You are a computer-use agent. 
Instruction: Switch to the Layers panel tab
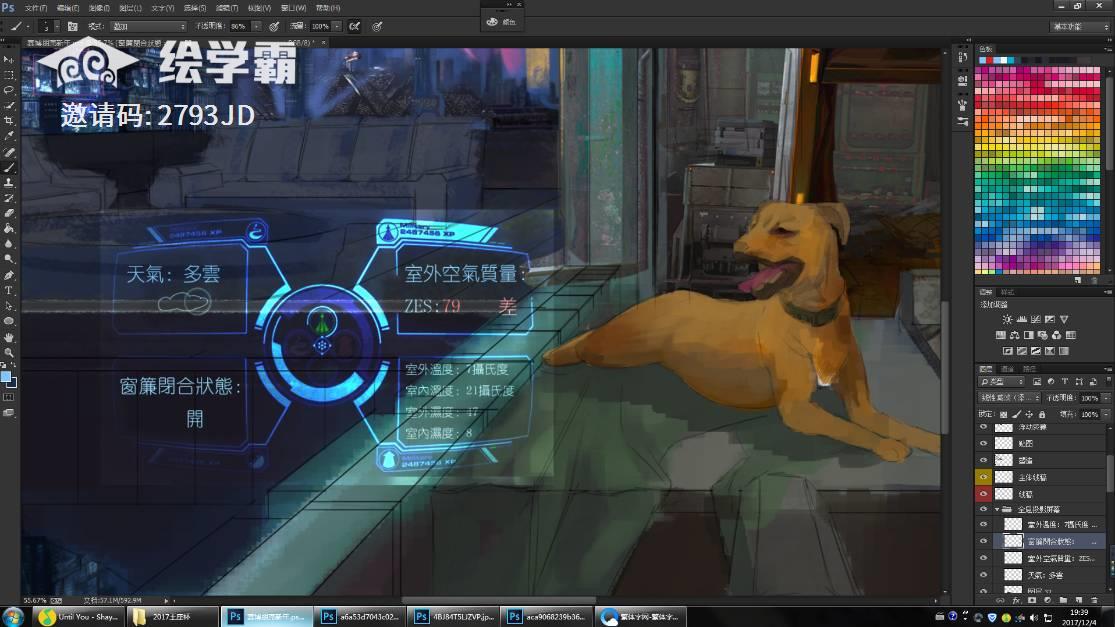point(986,368)
